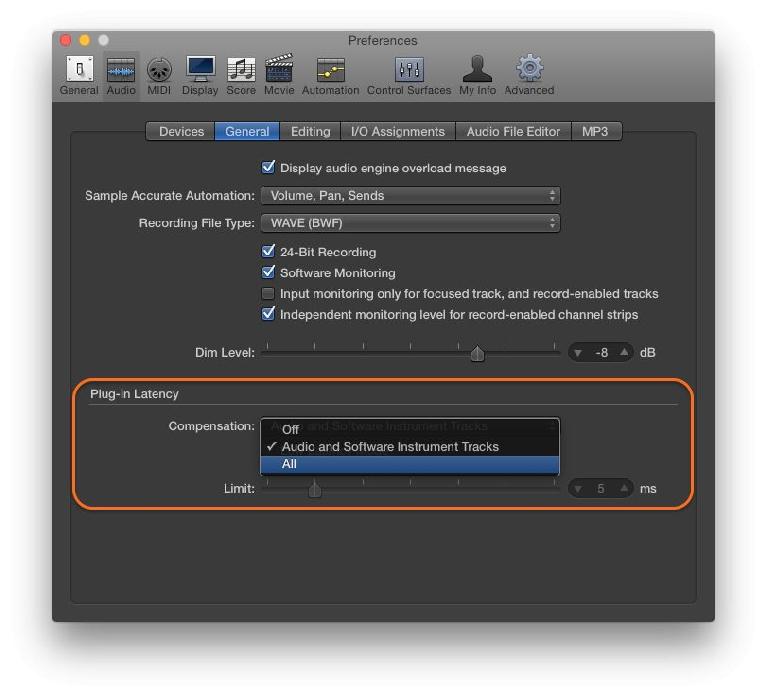The height and width of the screenshot is (698, 768).
Task: Switch to the MP3 tab
Action: 596,132
